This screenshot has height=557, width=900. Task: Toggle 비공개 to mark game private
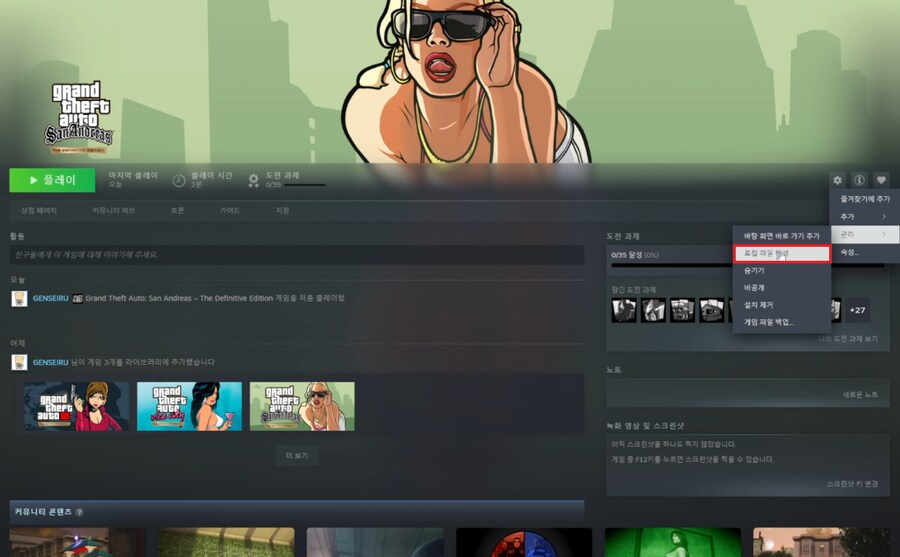pos(754,288)
